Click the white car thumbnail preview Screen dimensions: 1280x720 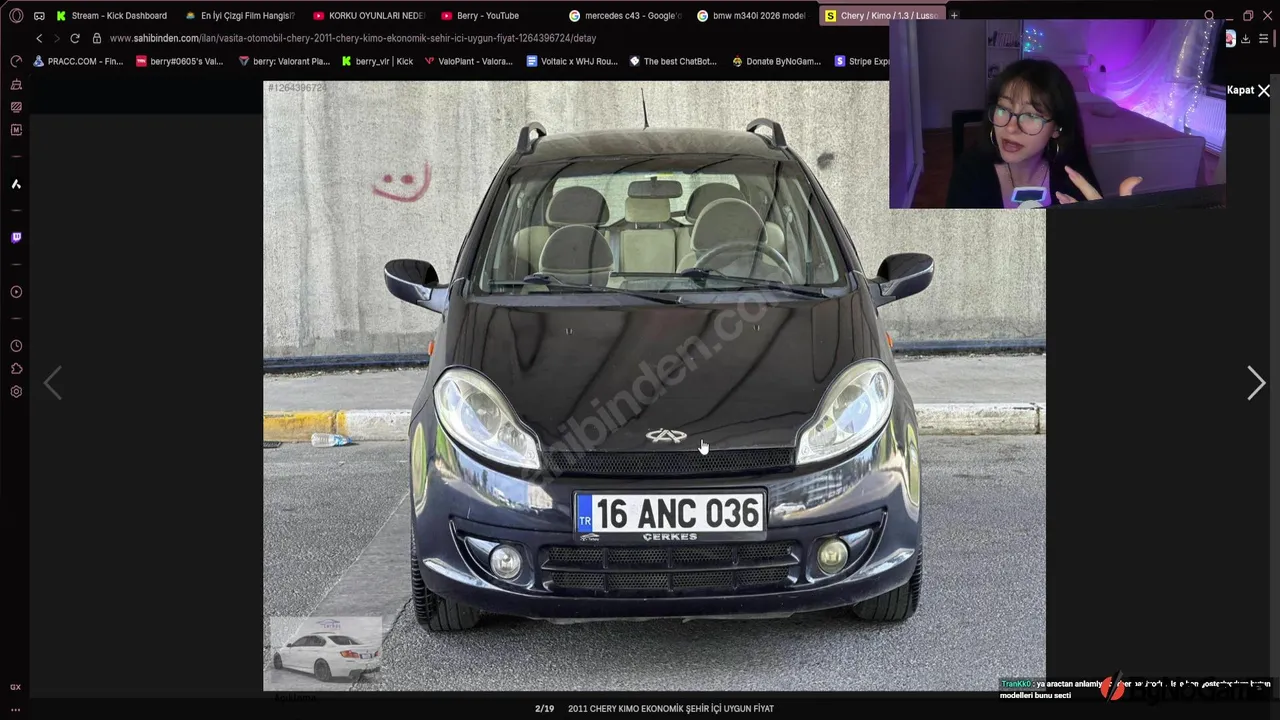pyautogui.click(x=326, y=650)
